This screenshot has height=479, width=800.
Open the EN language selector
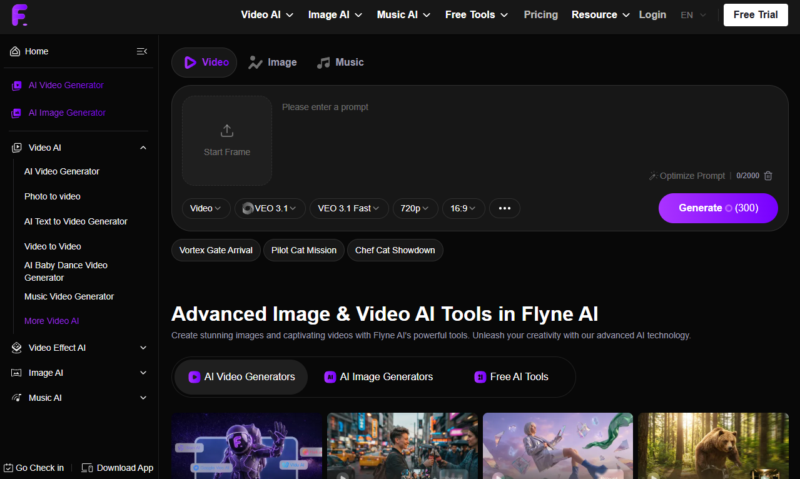[x=693, y=15]
